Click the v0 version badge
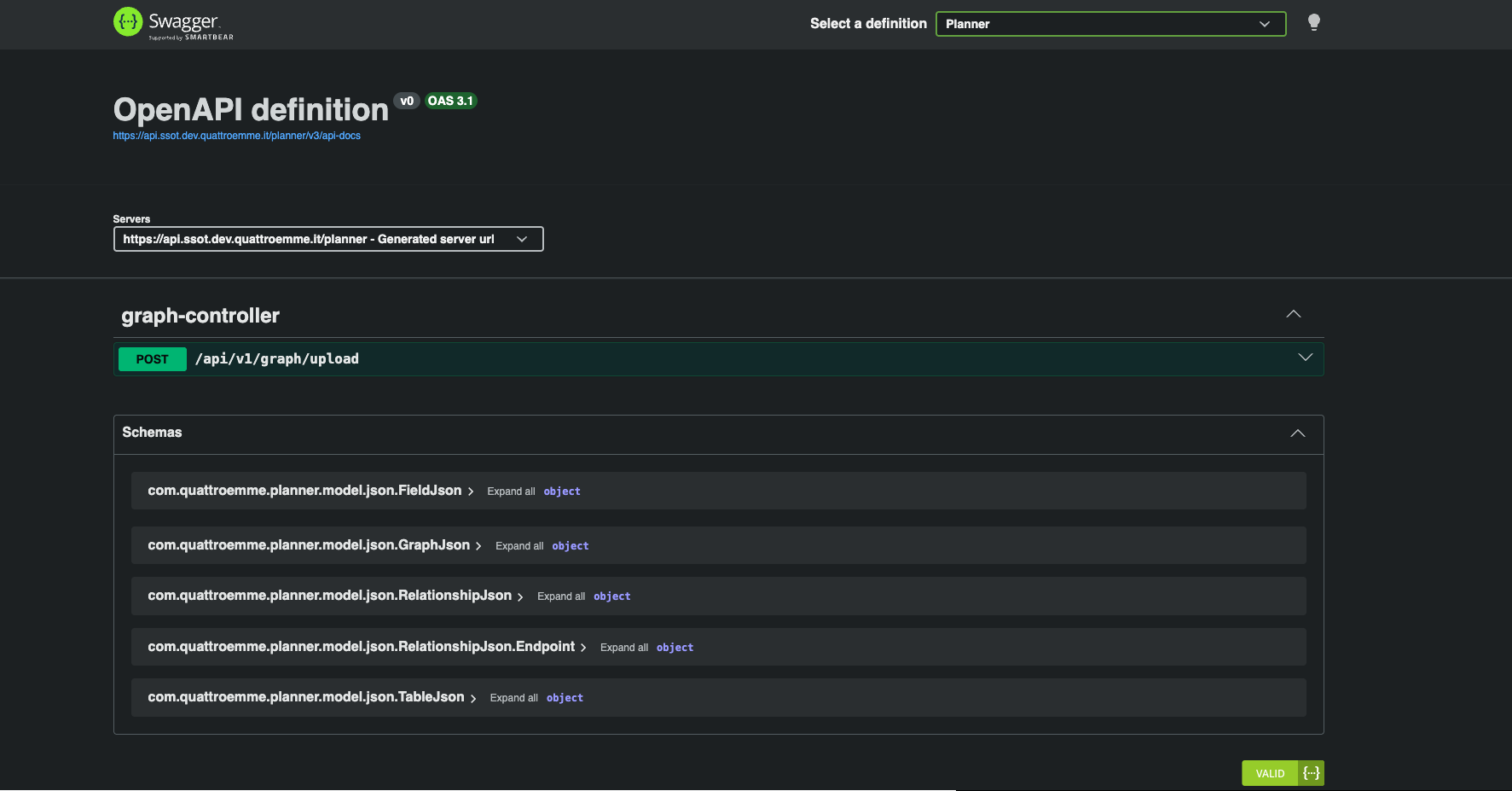 click(x=407, y=100)
